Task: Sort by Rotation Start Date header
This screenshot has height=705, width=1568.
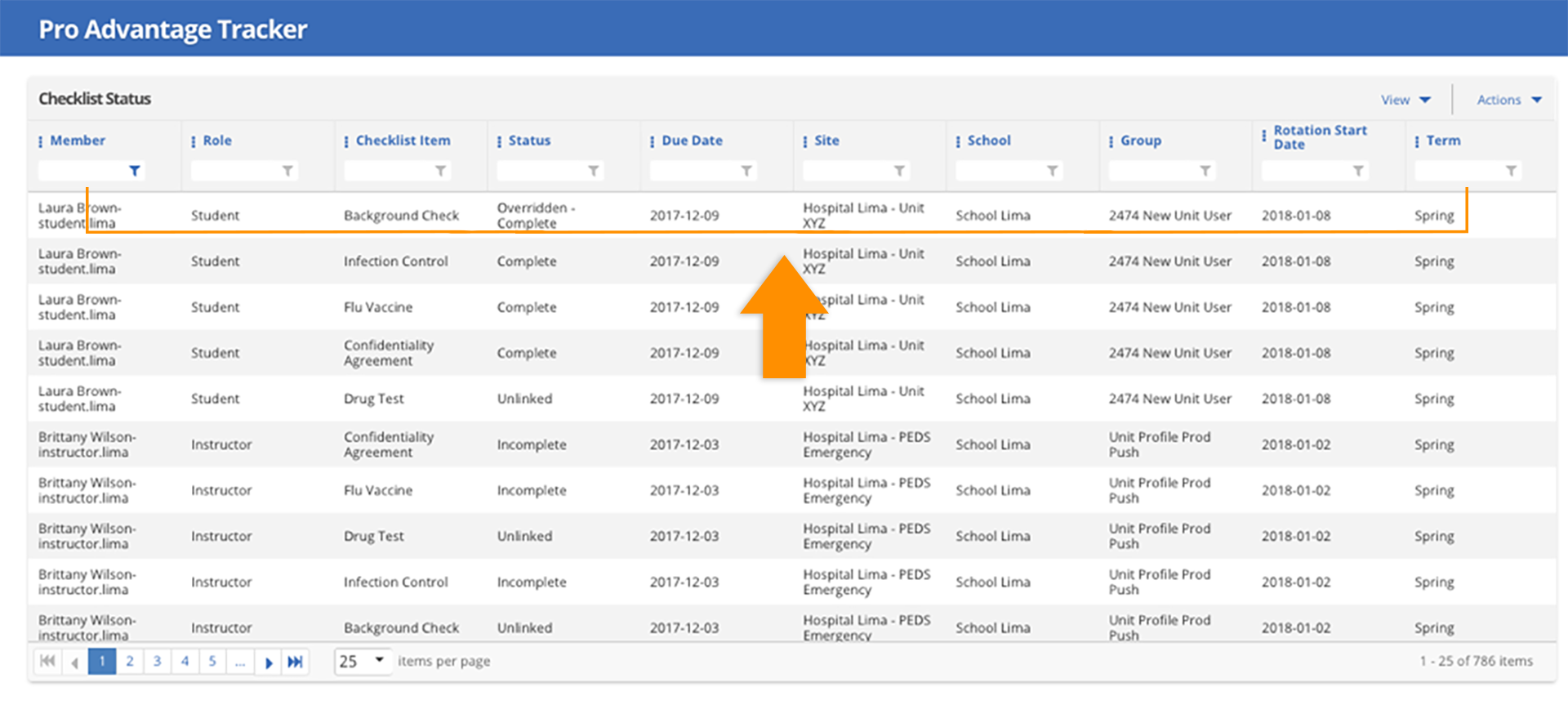Action: [x=1320, y=137]
